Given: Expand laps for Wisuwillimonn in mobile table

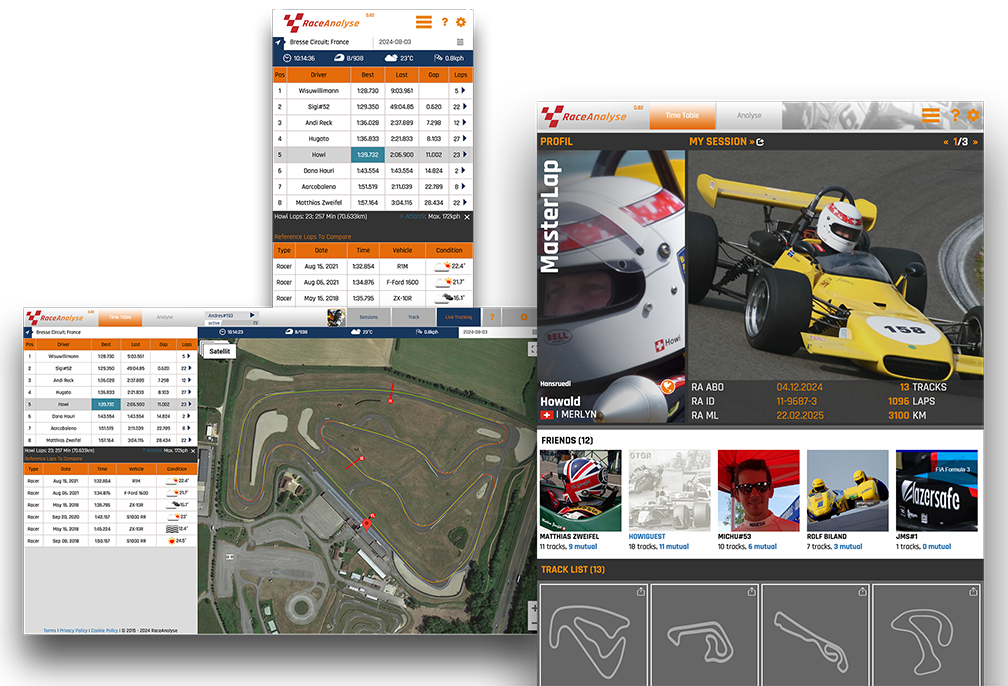Looking at the screenshot, I should click(x=464, y=91).
